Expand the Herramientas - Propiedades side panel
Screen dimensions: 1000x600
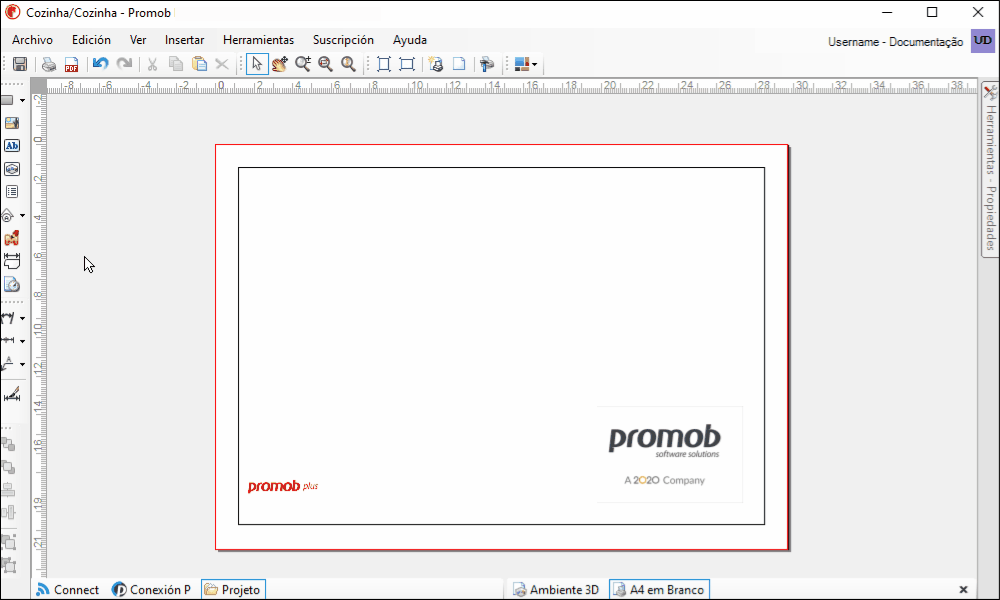click(x=990, y=170)
